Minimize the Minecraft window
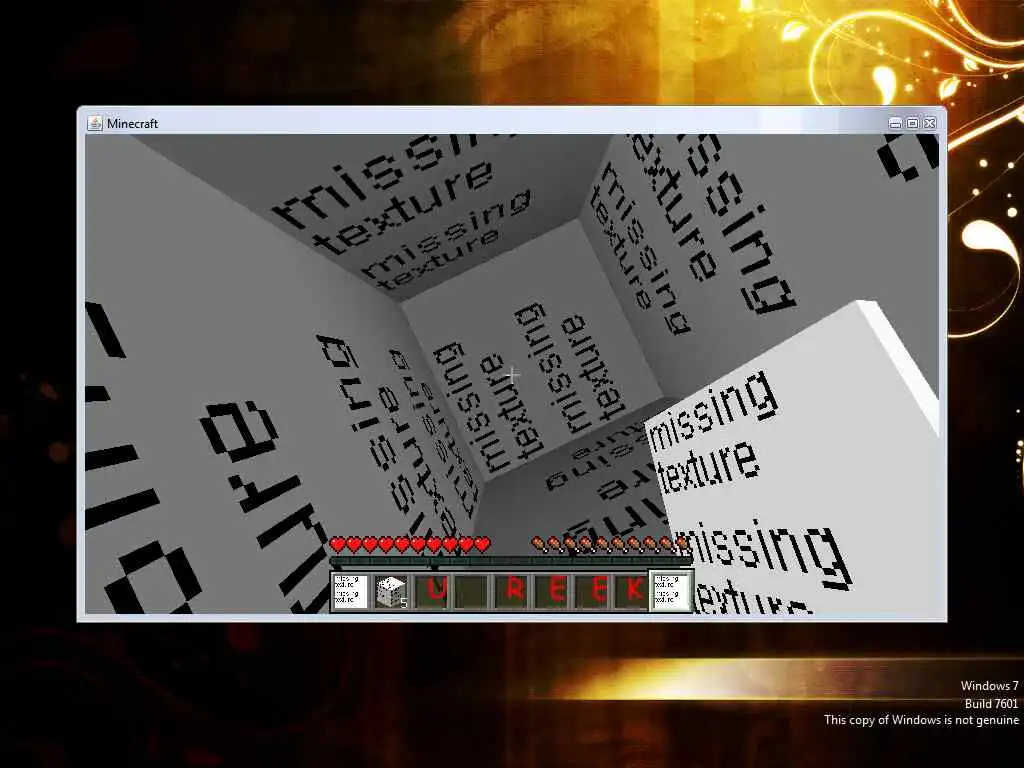Screen dimensions: 1024x768 coord(895,123)
